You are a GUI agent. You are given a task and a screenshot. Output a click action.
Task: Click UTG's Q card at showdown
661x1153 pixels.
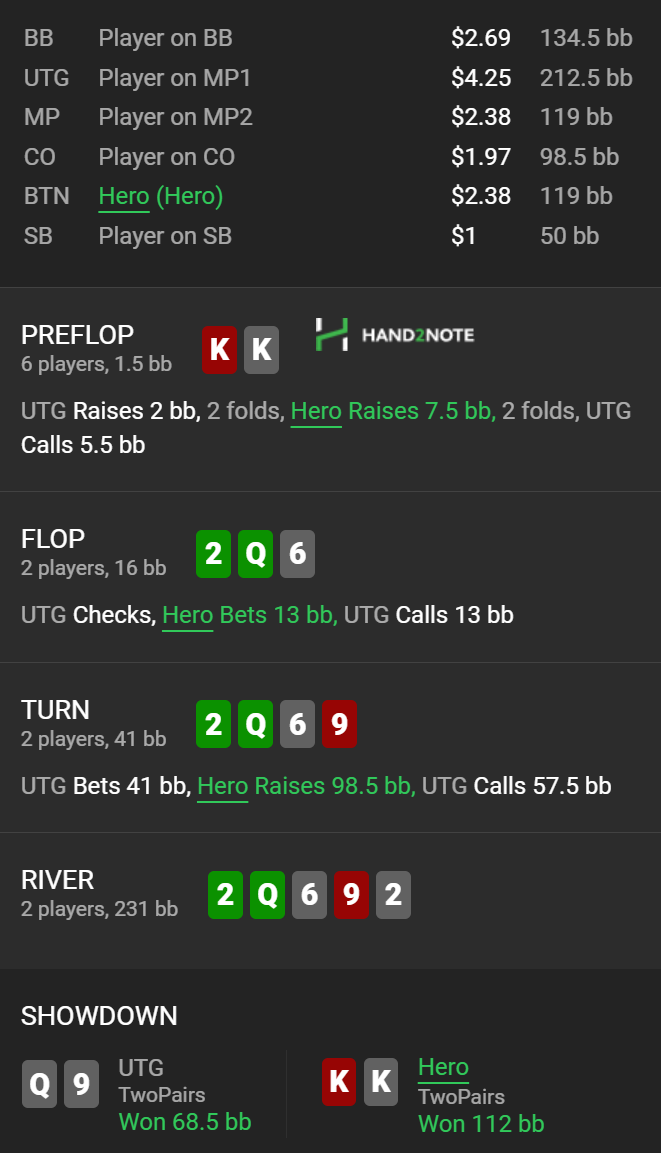tap(40, 1084)
